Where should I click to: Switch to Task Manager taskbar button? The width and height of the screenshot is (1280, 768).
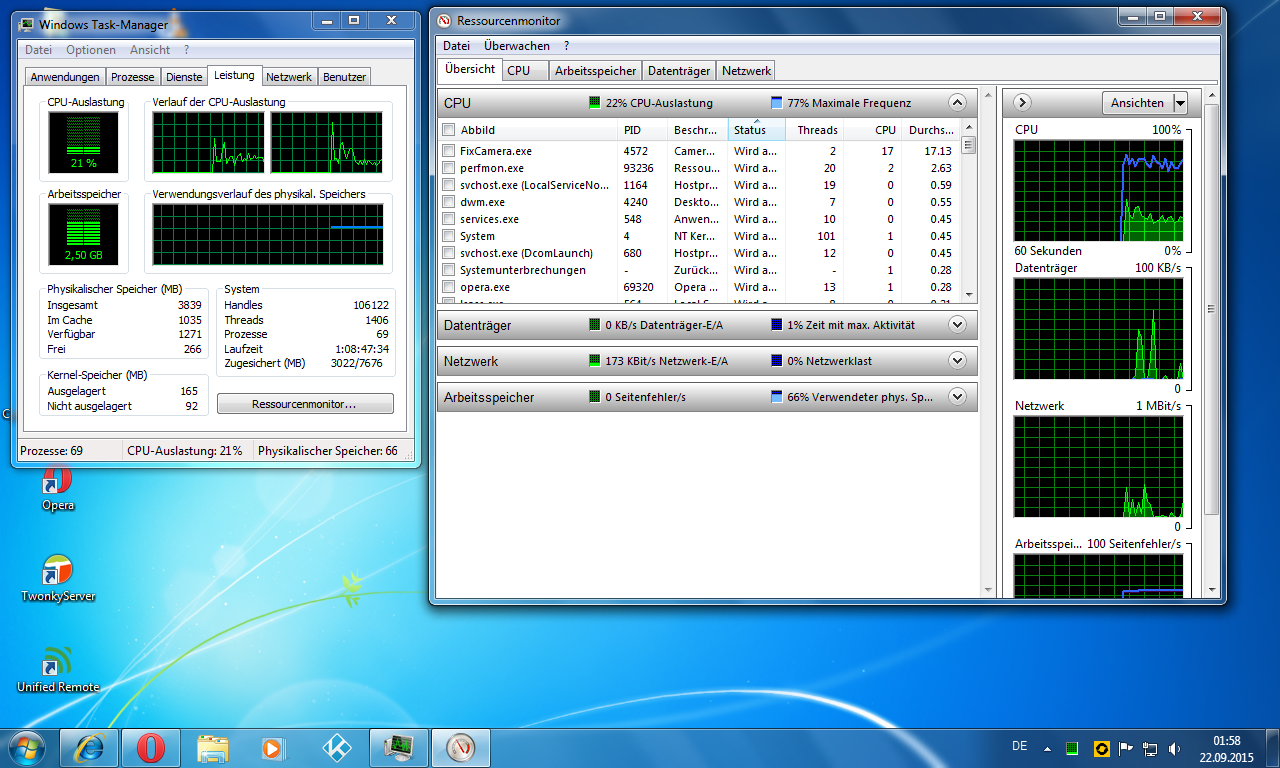click(399, 747)
